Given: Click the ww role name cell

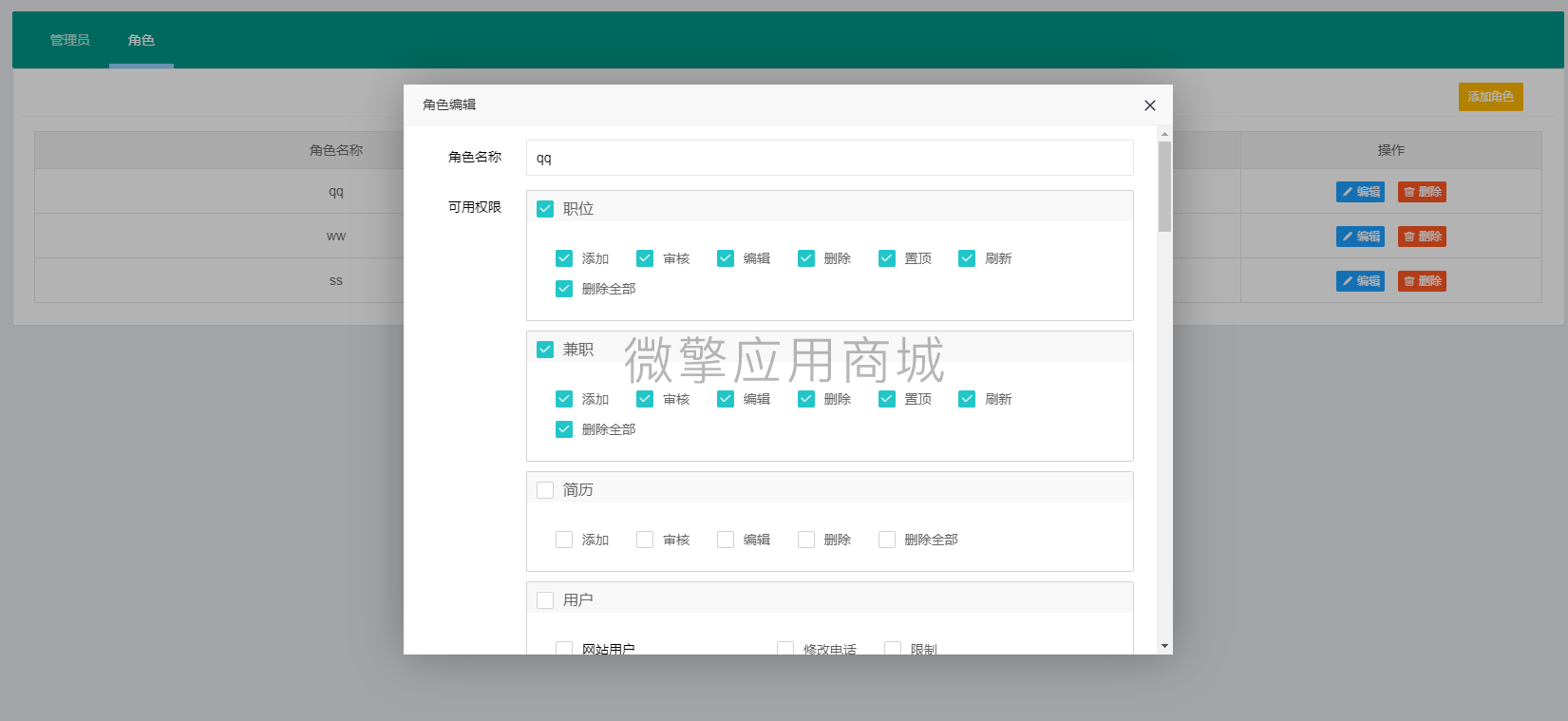Looking at the screenshot, I should pyautogui.click(x=336, y=237).
